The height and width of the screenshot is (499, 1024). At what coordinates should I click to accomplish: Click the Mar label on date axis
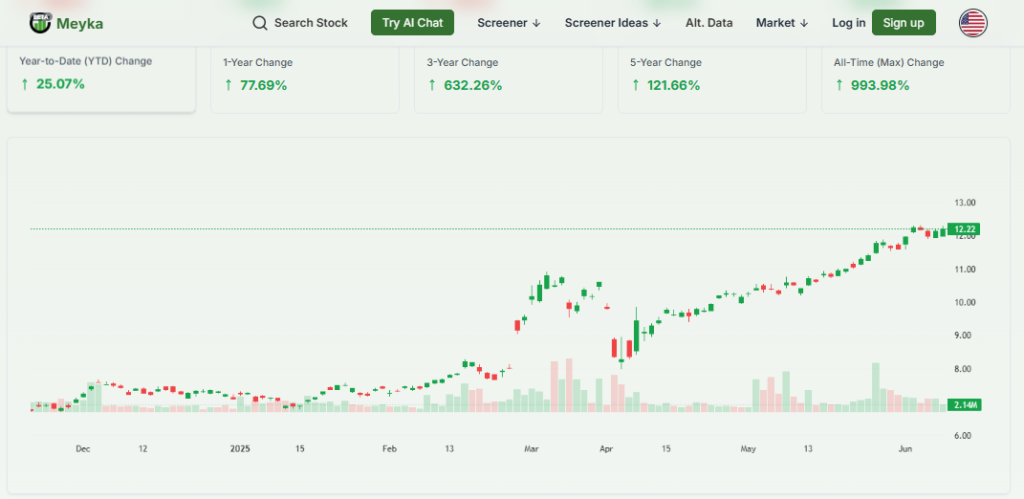tap(531, 450)
